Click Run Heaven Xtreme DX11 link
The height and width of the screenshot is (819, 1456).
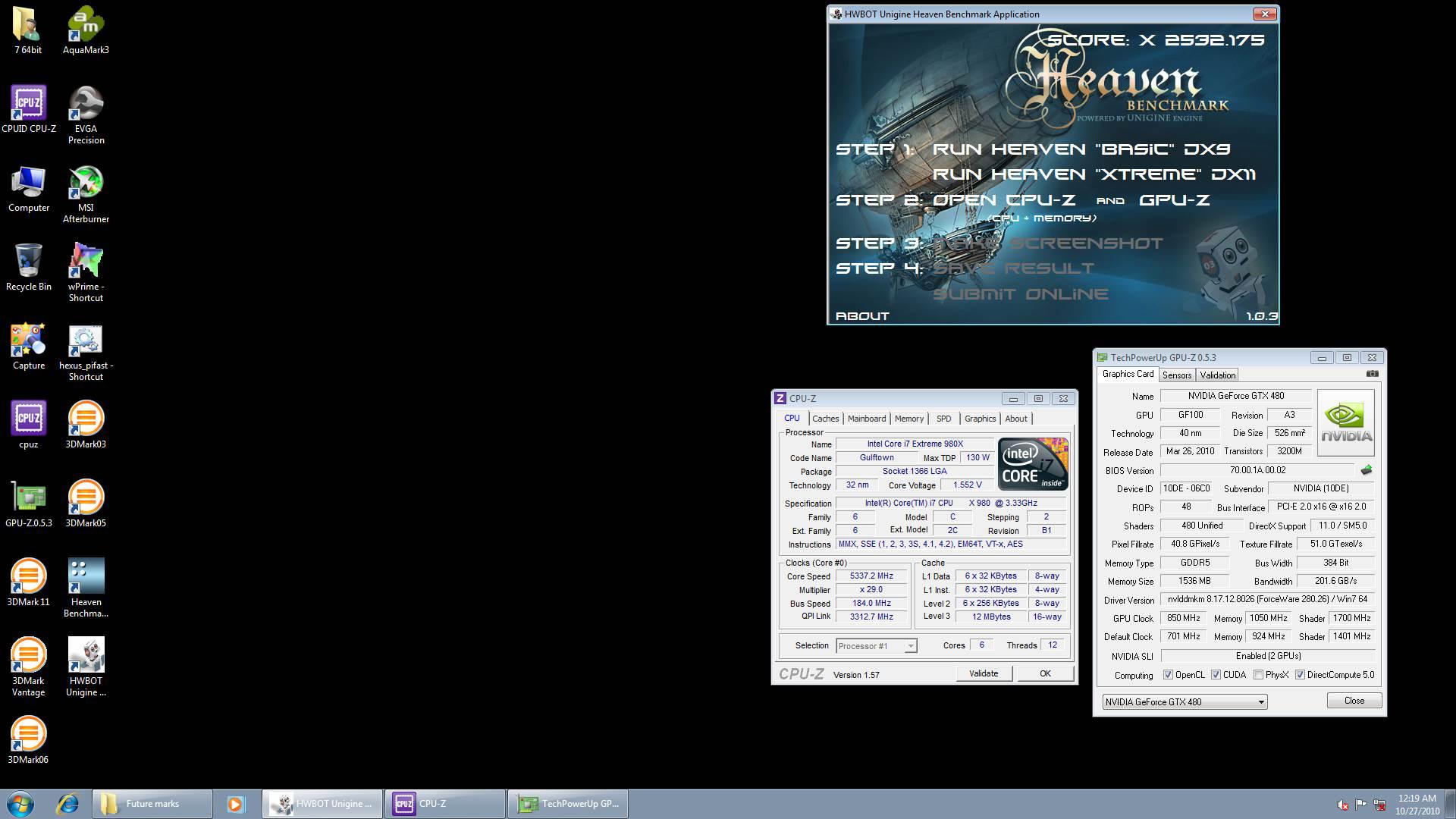[1094, 174]
